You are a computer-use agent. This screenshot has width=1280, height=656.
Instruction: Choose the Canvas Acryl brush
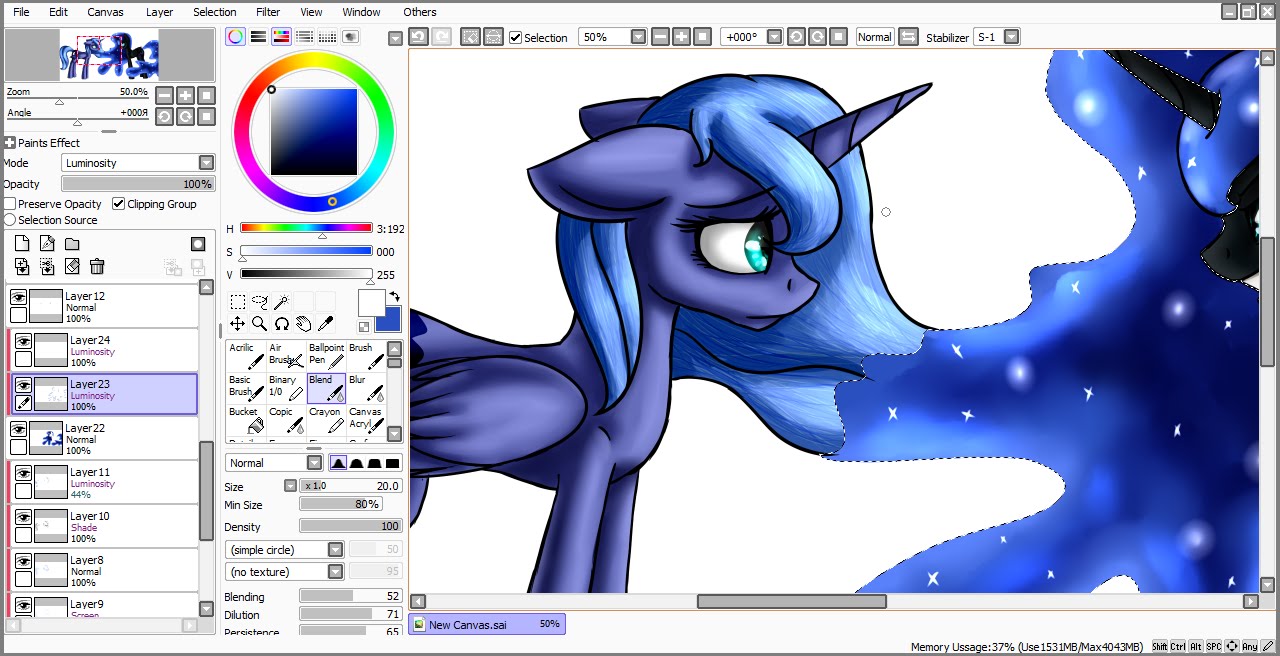click(366, 420)
